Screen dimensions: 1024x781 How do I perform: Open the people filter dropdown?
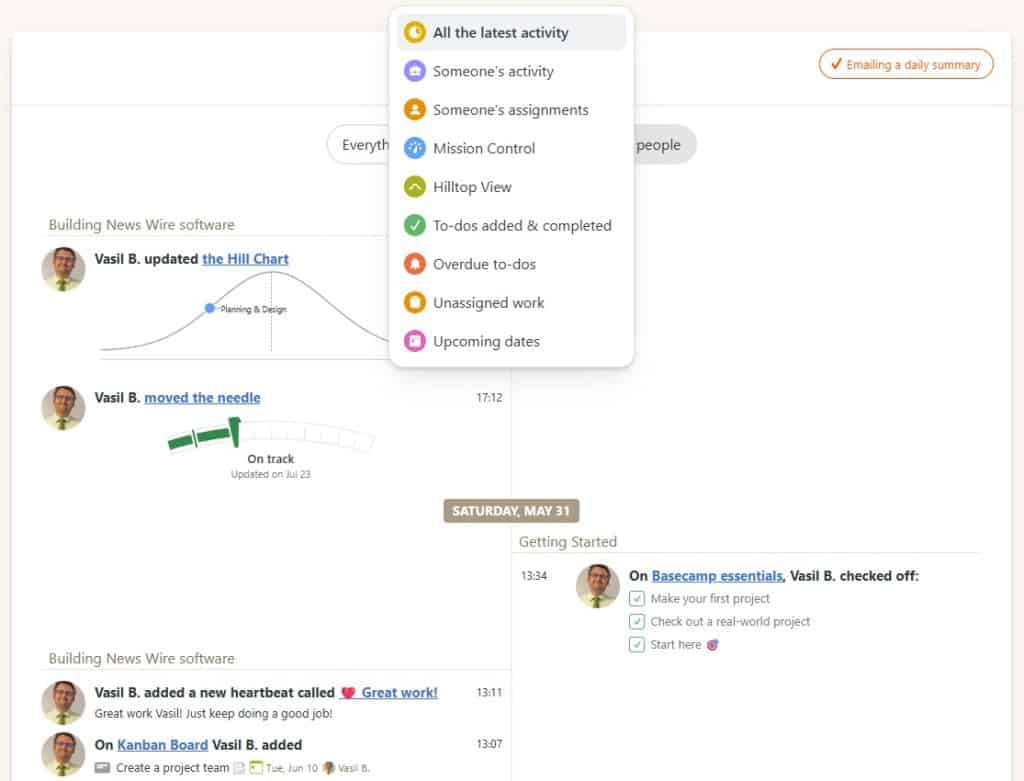[660, 145]
